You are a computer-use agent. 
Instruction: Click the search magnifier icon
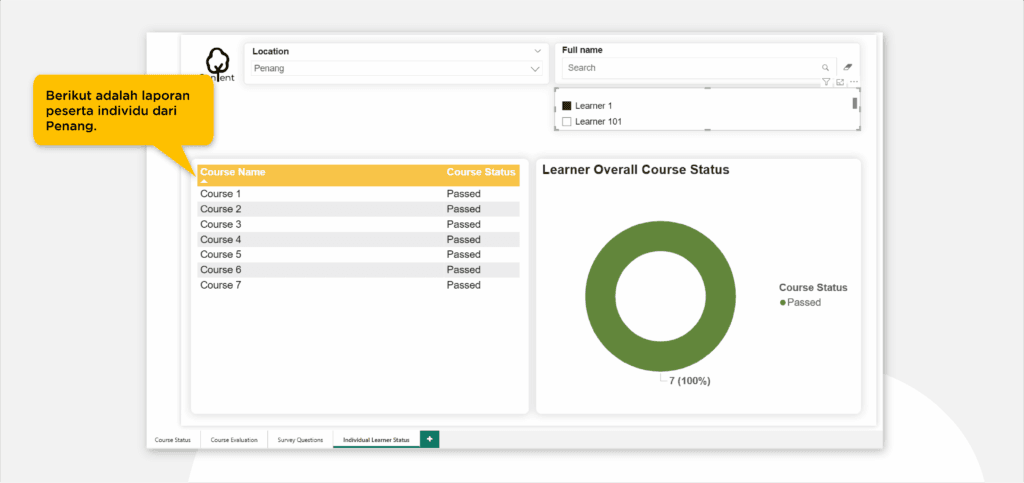click(825, 68)
